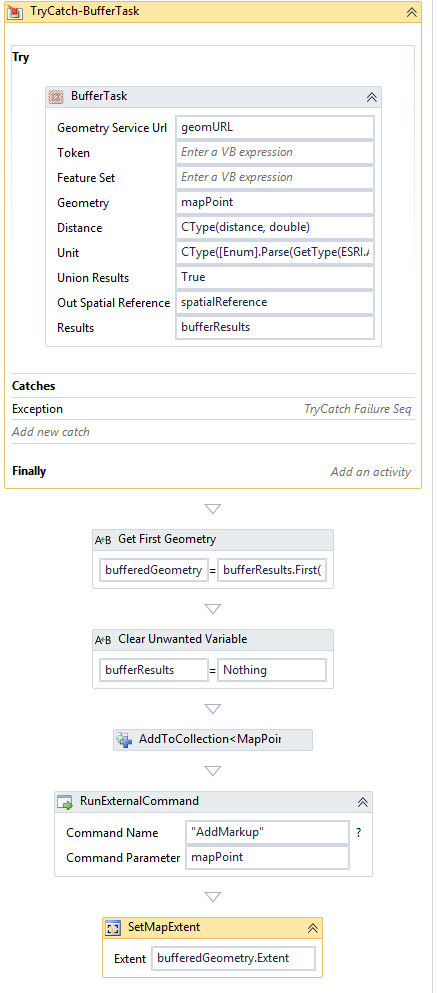Screen dimensions: 438x993
Task: Click the AddToCollection activity icon
Action: pos(124,739)
